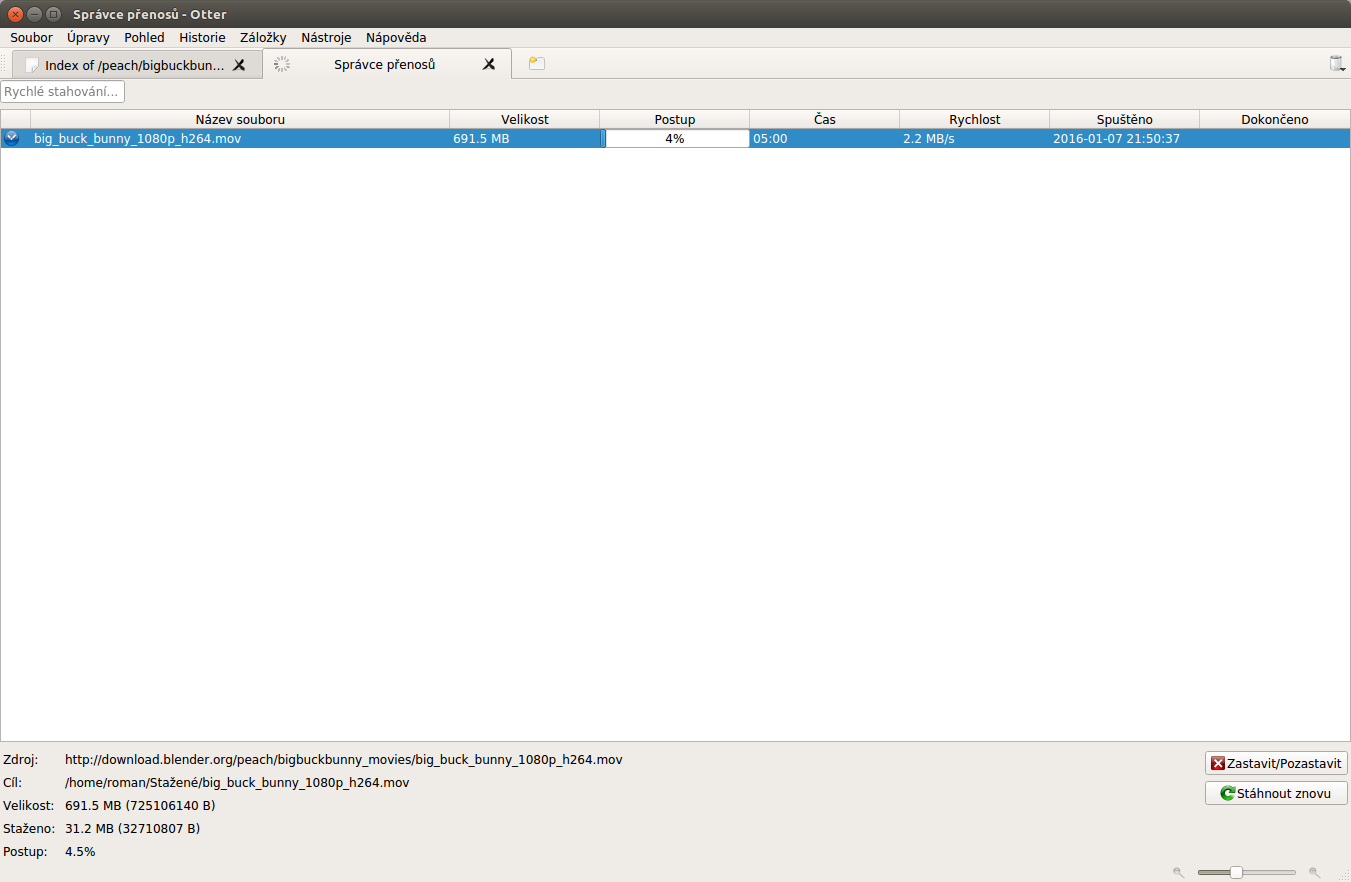Sort by the Postup column header
The width and height of the screenshot is (1351, 882).
pos(675,120)
